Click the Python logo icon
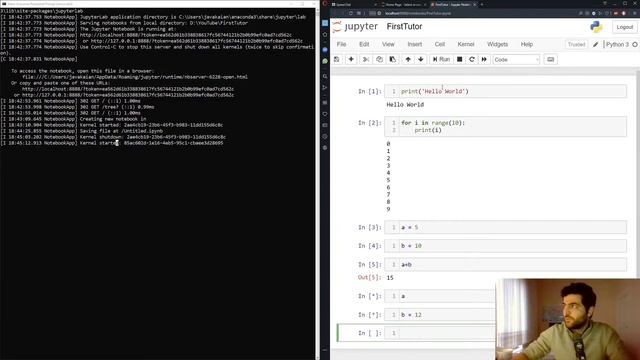Screen dimensions: 640x360 [596, 27]
